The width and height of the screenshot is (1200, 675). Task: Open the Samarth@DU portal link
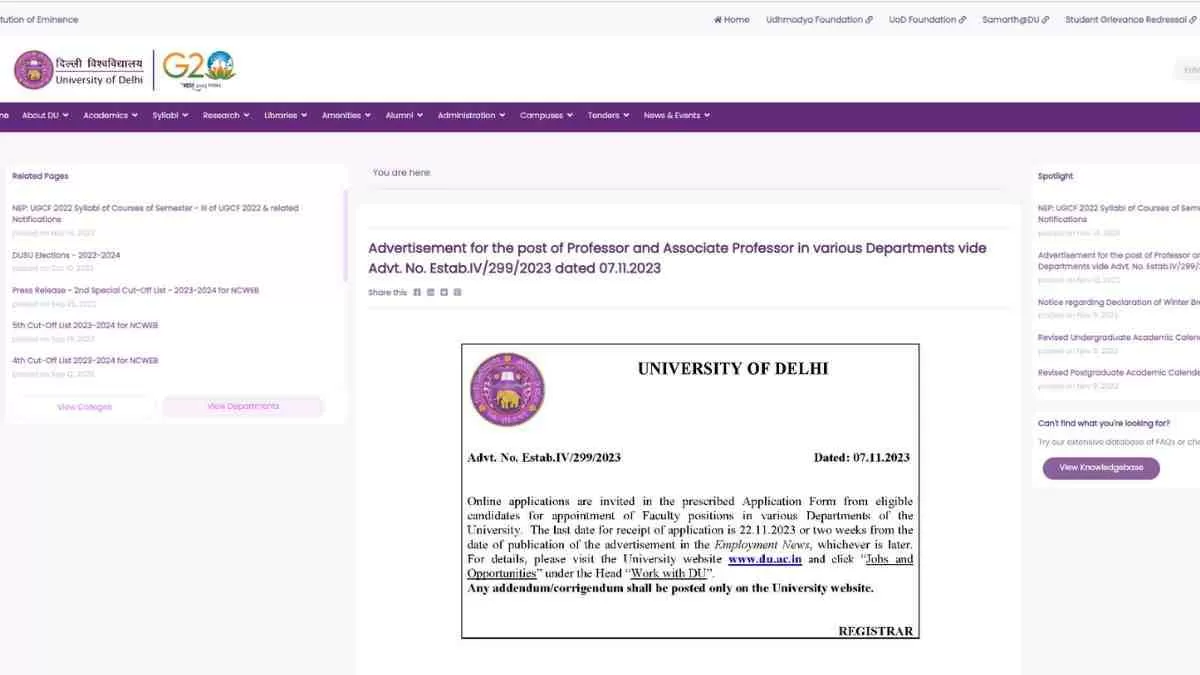(1015, 20)
